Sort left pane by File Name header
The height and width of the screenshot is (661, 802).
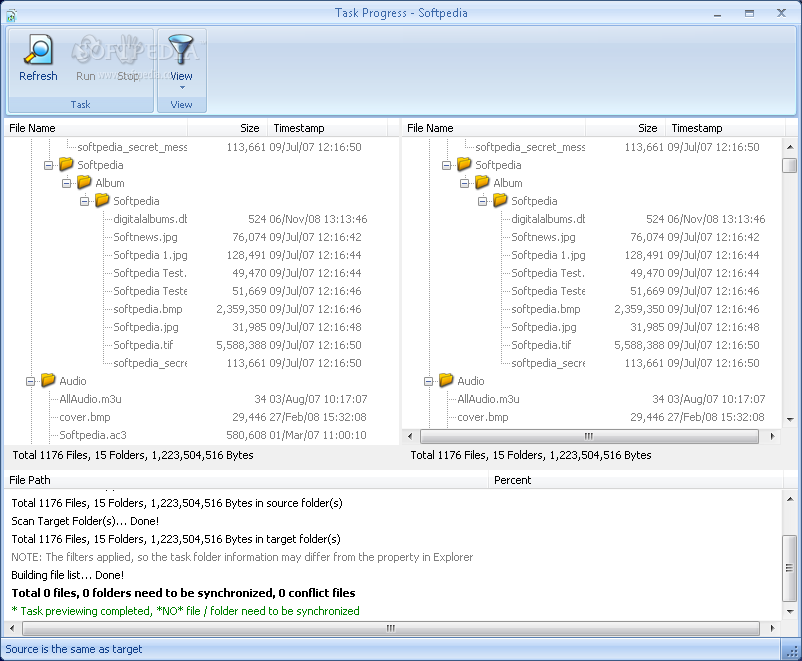click(x=96, y=128)
